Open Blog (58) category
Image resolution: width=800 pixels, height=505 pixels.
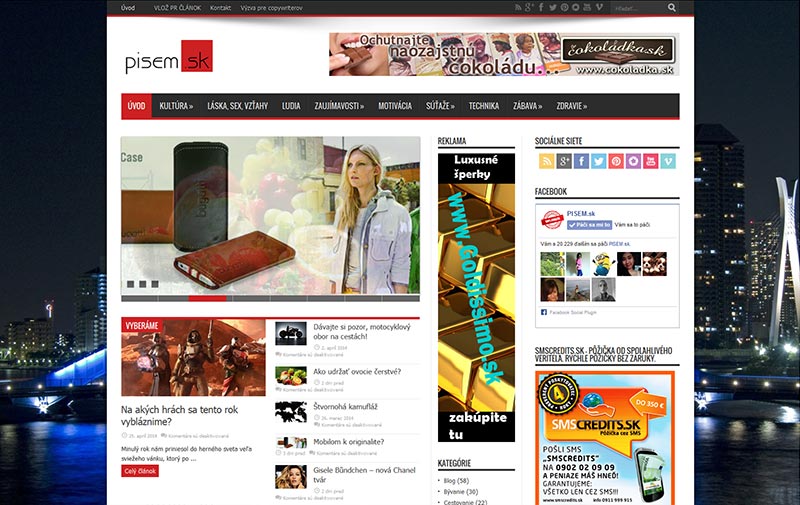[456, 481]
